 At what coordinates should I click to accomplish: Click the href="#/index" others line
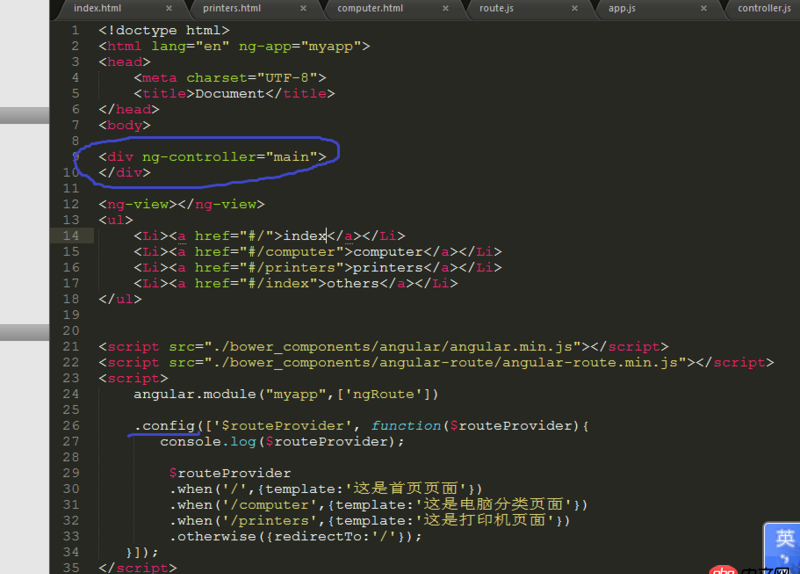pos(295,283)
